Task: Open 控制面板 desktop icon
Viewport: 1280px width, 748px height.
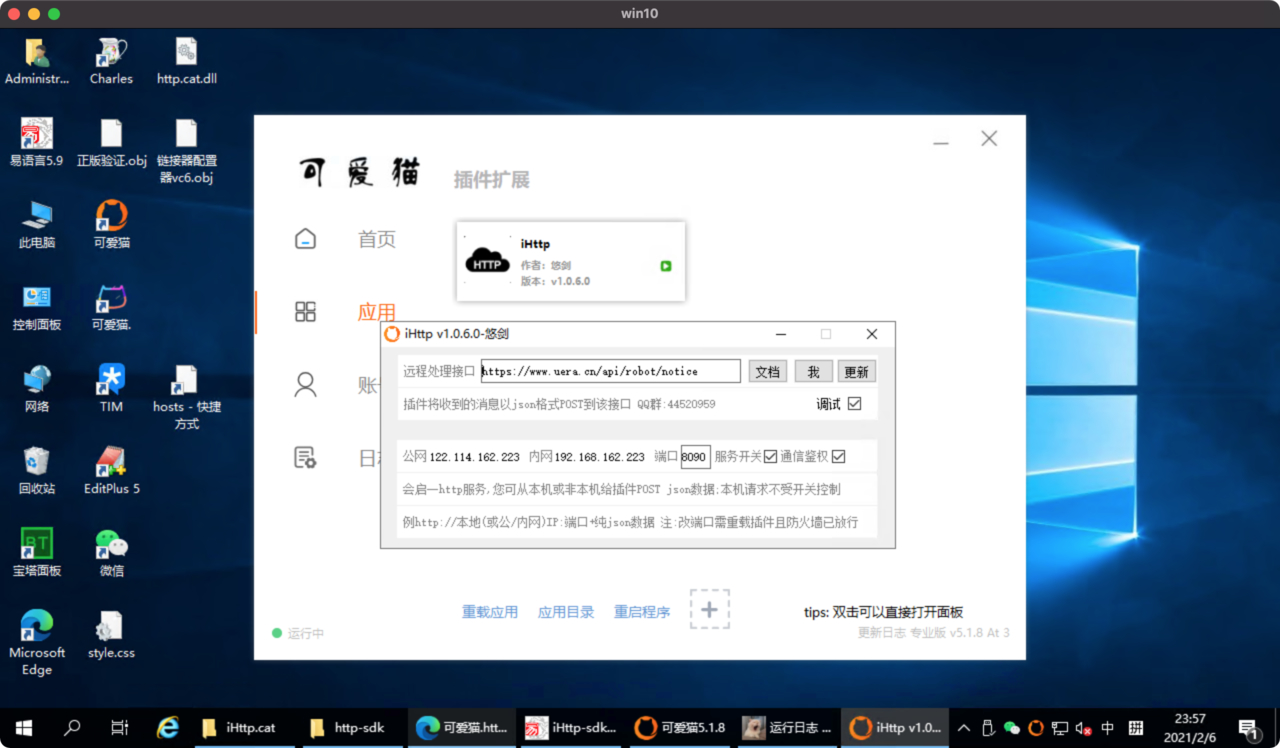Action: point(37,307)
